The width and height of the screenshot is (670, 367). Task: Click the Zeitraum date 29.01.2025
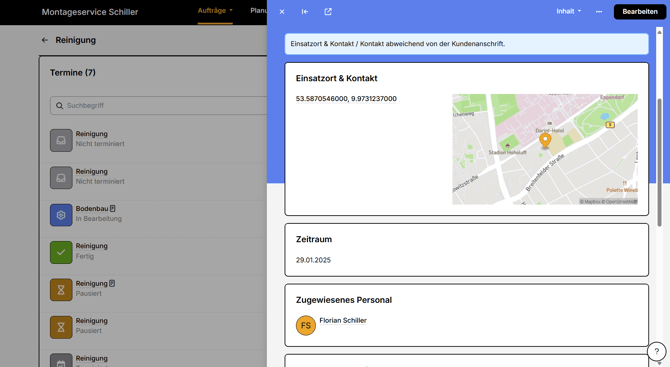click(313, 260)
